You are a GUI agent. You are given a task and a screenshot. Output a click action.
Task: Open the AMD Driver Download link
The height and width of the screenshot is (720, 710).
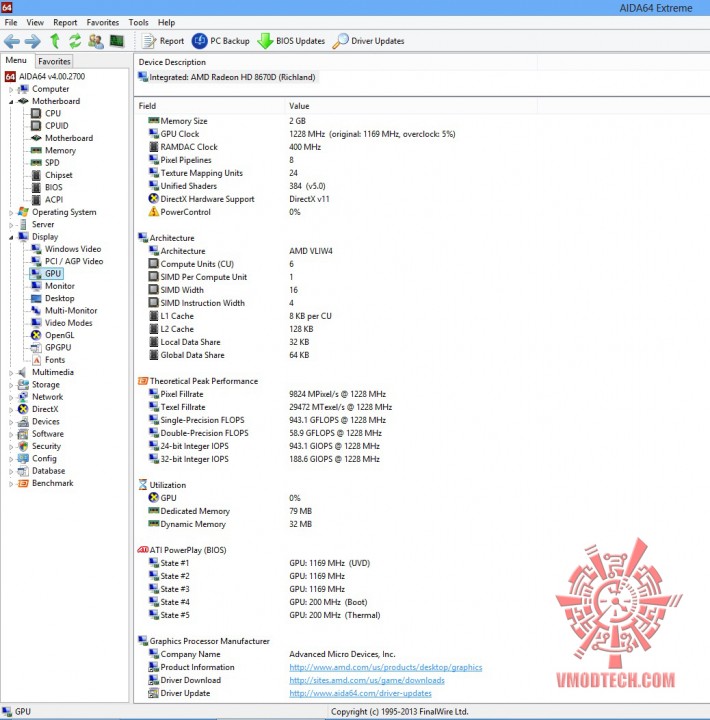[367, 680]
